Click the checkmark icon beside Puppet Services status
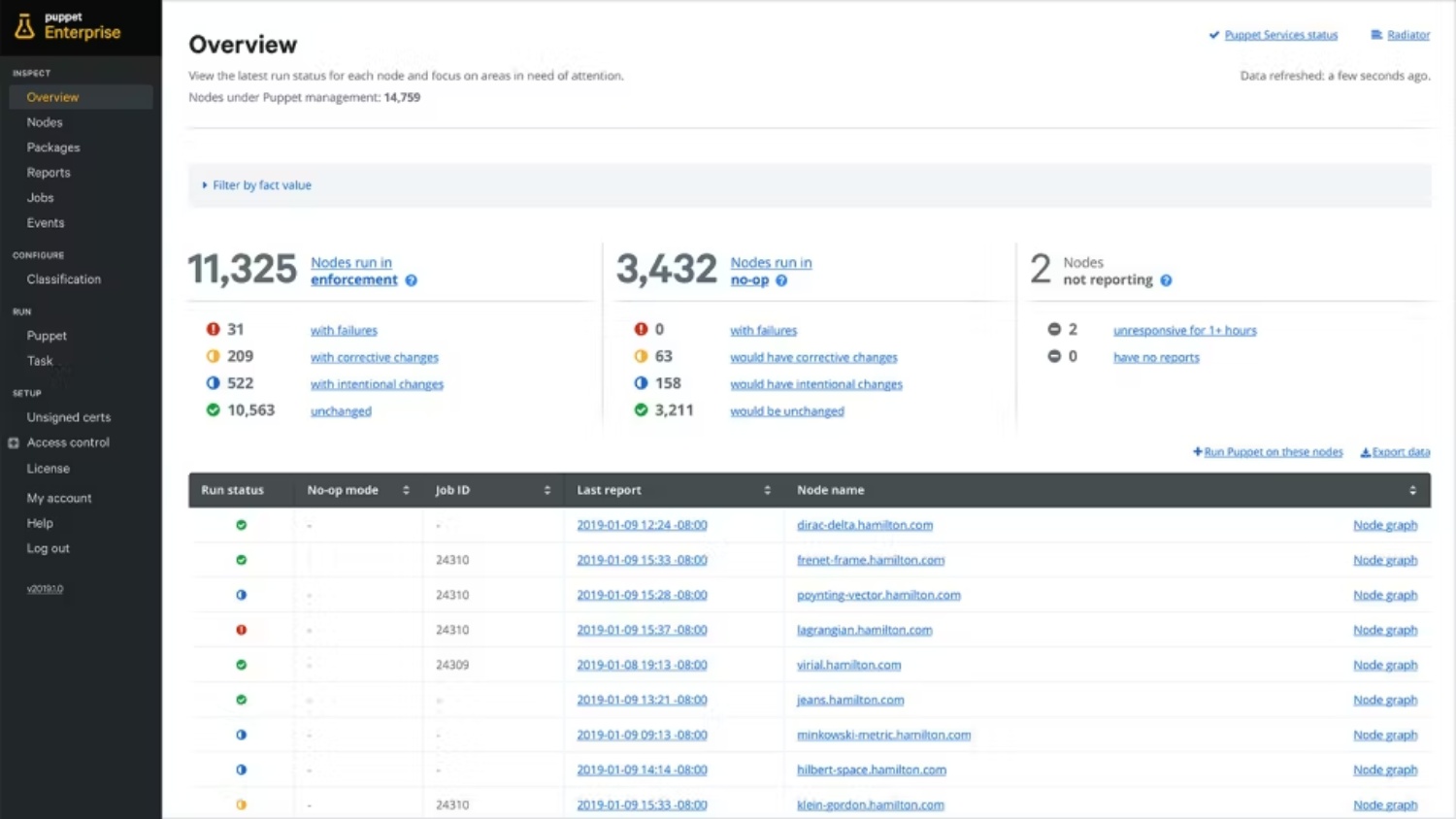Image resolution: width=1456 pixels, height=819 pixels. tap(1213, 35)
